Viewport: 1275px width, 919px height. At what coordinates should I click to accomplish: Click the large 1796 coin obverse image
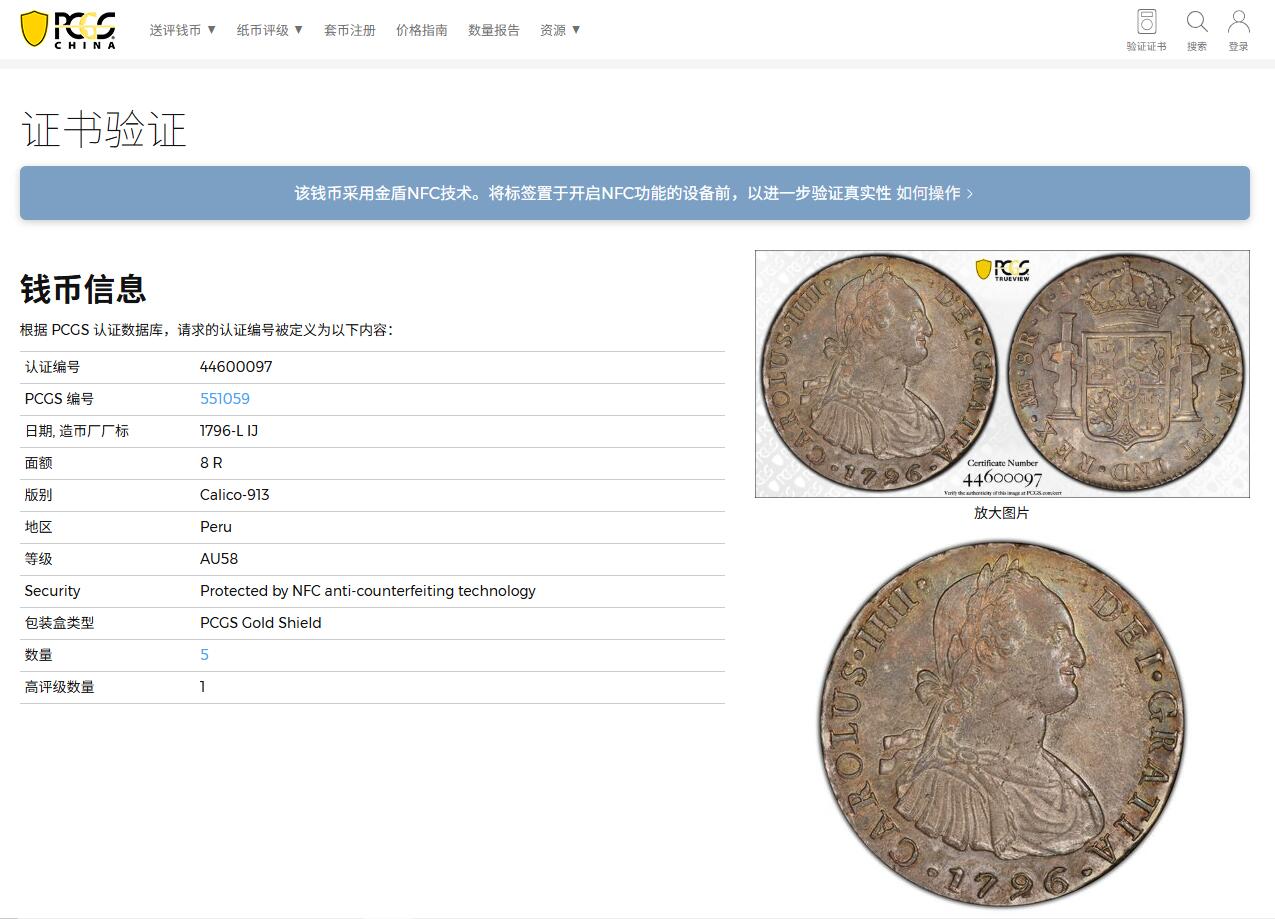pyautogui.click(x=1002, y=724)
